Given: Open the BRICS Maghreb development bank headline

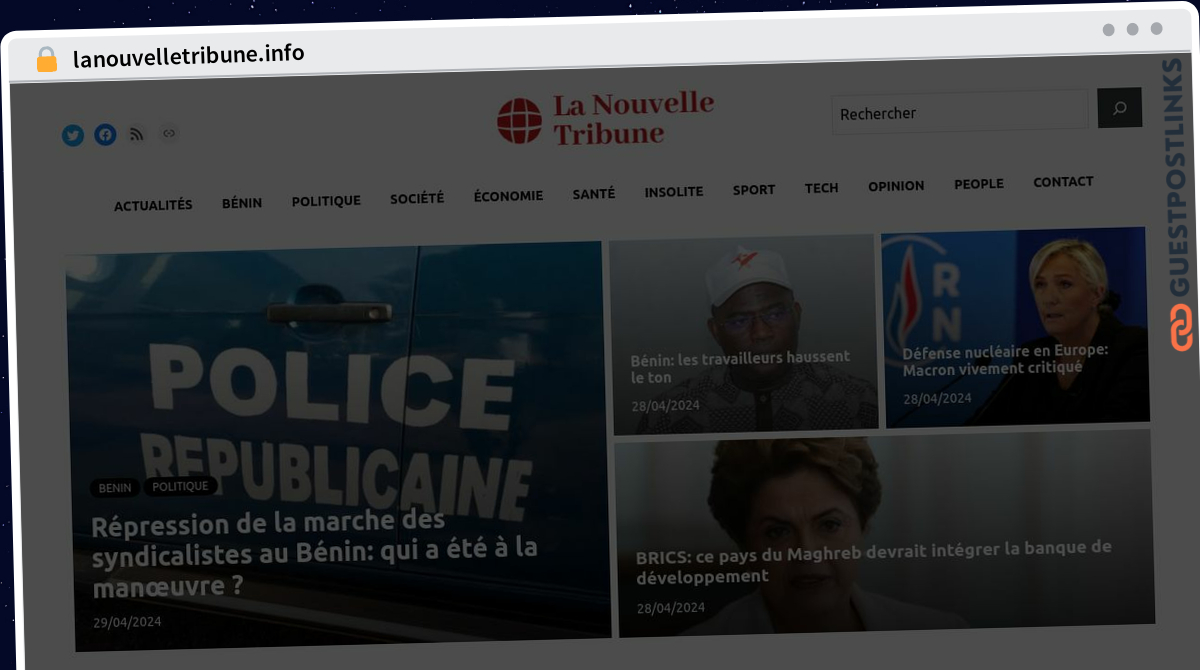Looking at the screenshot, I should tap(874, 562).
